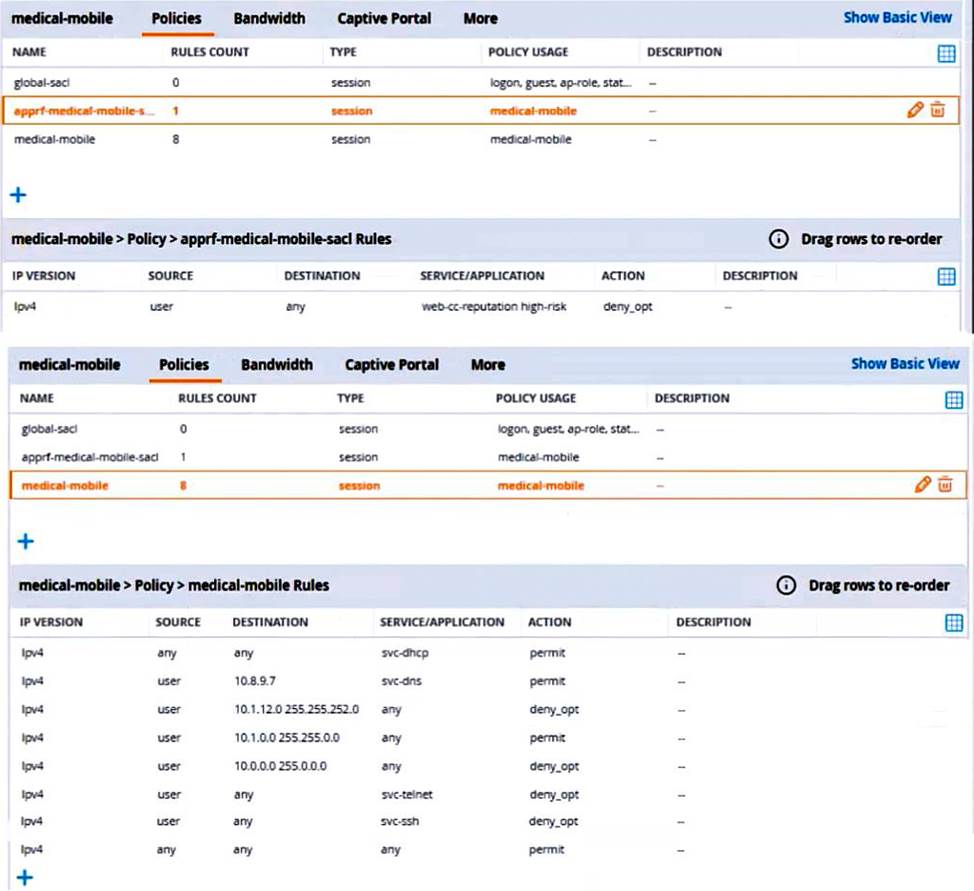Open column selector grid icon in apprf-medical-mobile-sacl Rules table
This screenshot has height=891, width=974.
(x=946, y=276)
